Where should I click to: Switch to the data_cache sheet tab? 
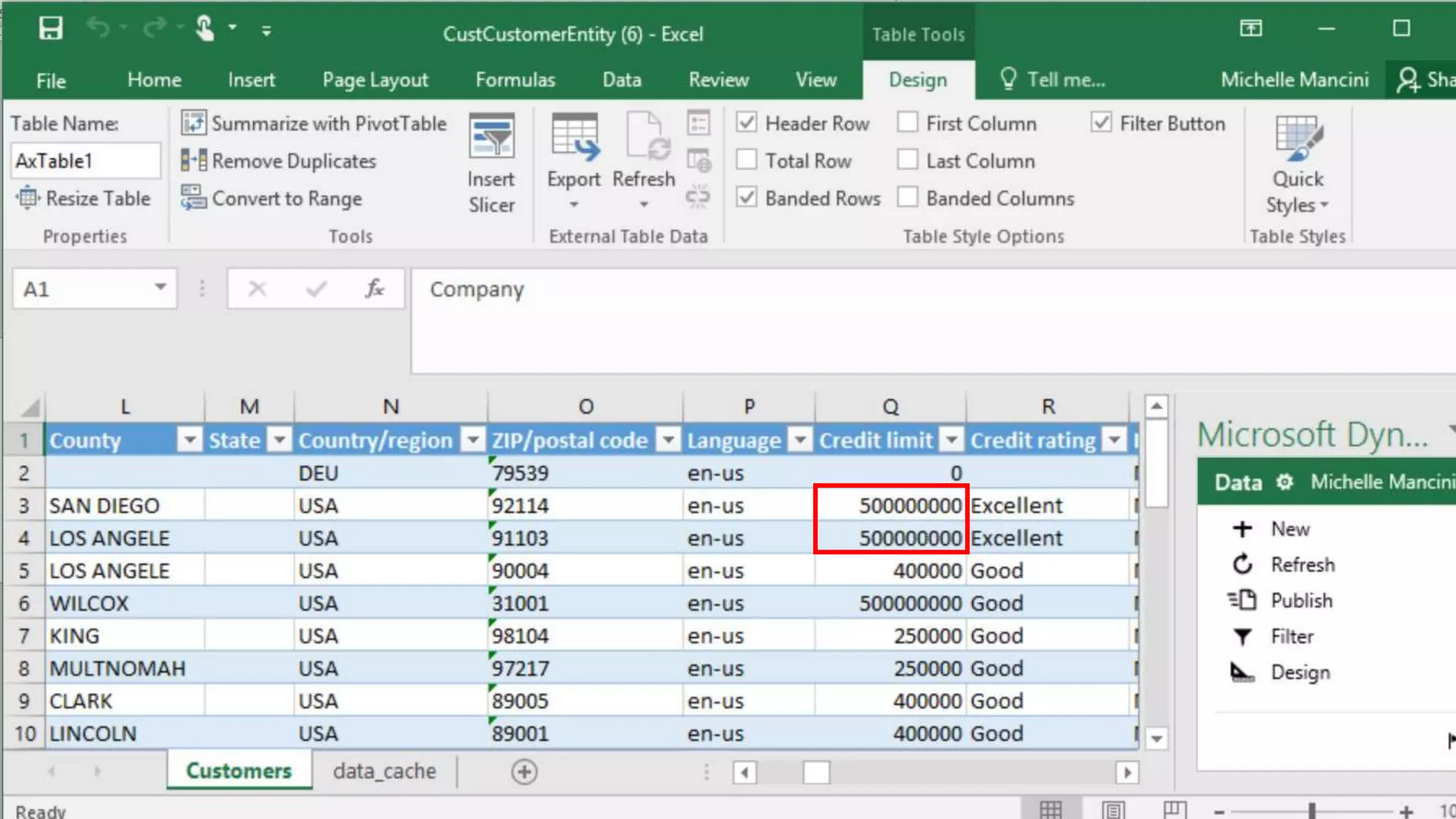pyautogui.click(x=384, y=771)
